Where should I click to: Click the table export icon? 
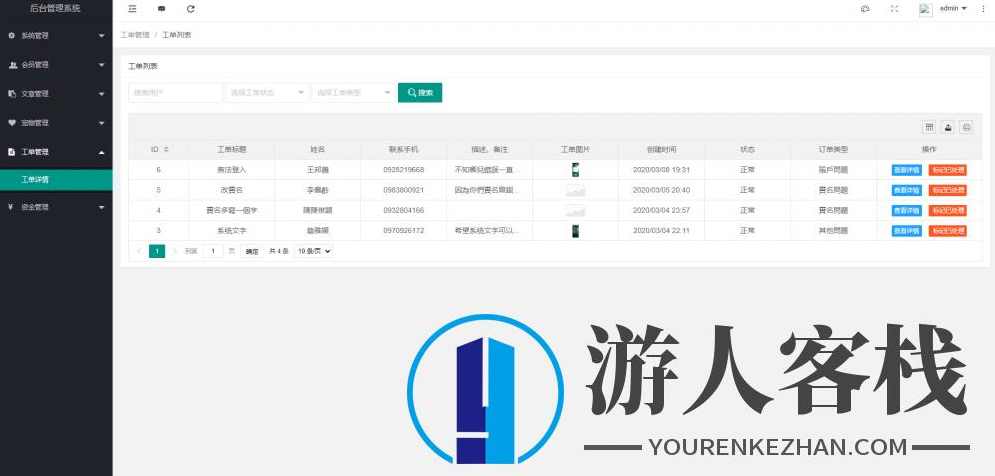pos(947,127)
